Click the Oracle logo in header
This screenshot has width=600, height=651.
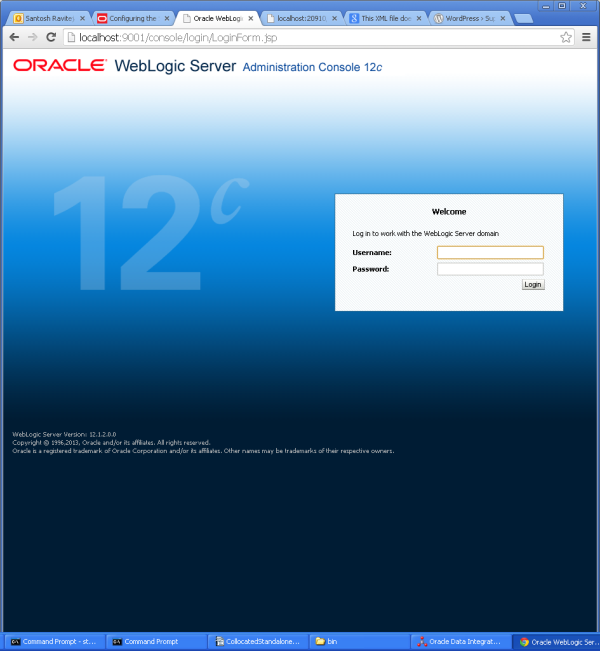[x=60, y=66]
